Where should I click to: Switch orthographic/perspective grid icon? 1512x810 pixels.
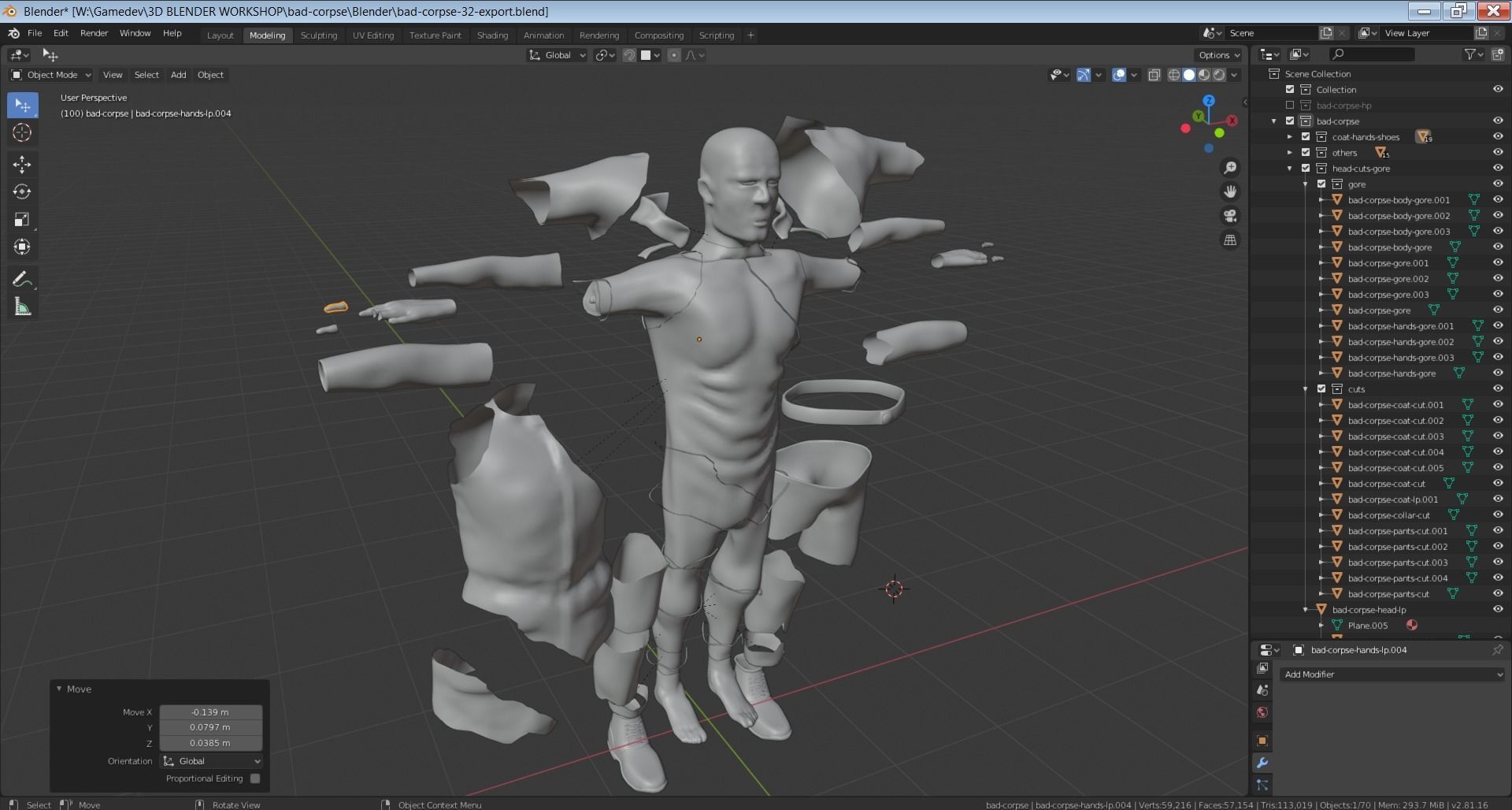coord(1230,240)
